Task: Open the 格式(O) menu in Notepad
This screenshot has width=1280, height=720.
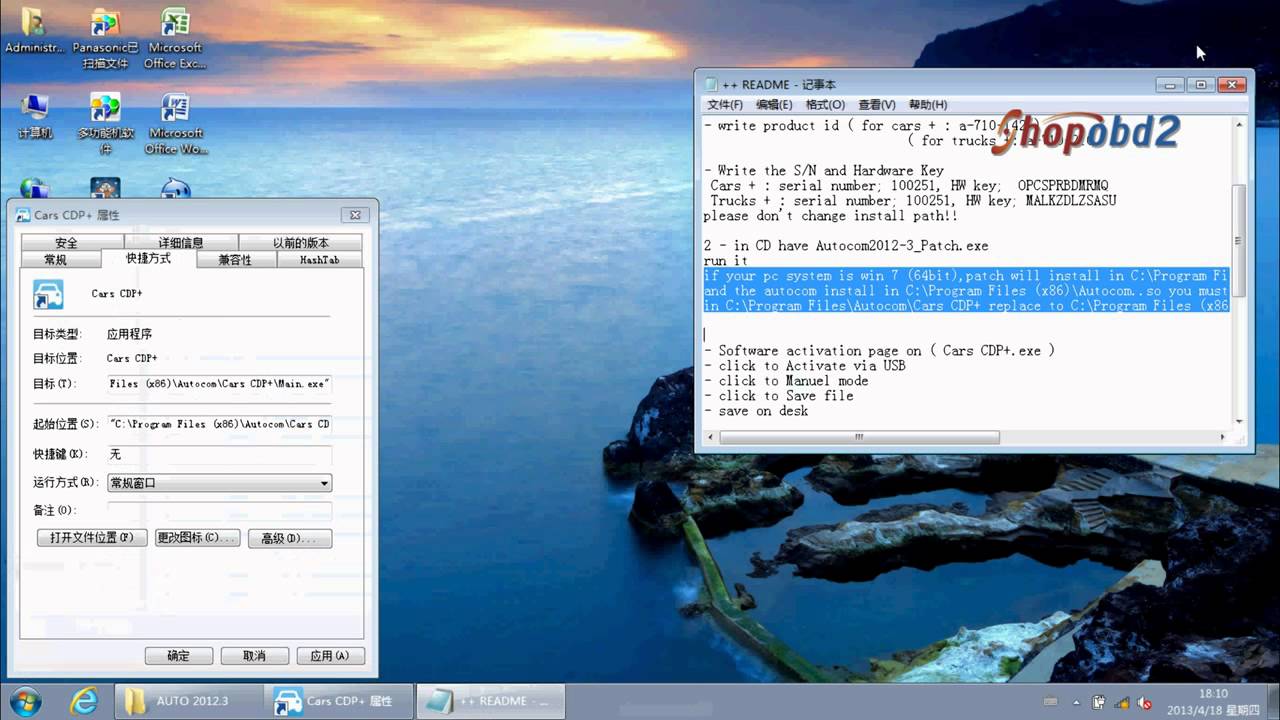Action: tap(825, 105)
